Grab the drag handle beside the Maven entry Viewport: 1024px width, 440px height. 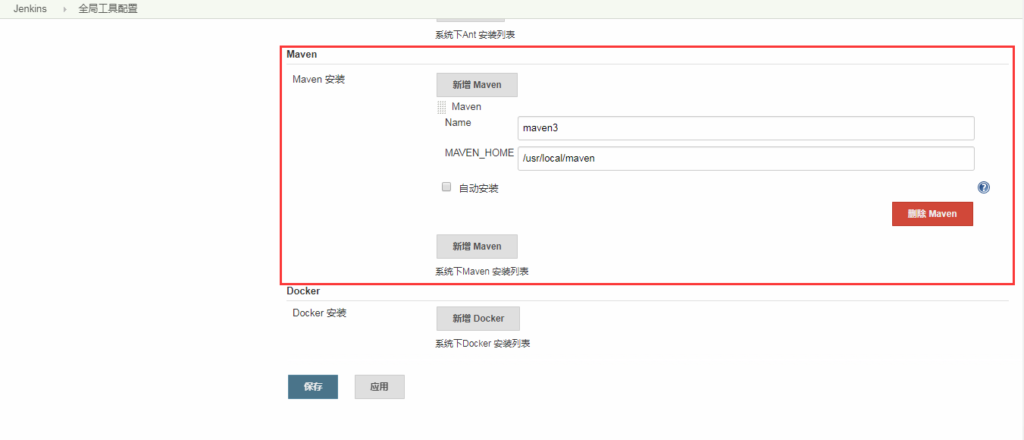[x=442, y=106]
